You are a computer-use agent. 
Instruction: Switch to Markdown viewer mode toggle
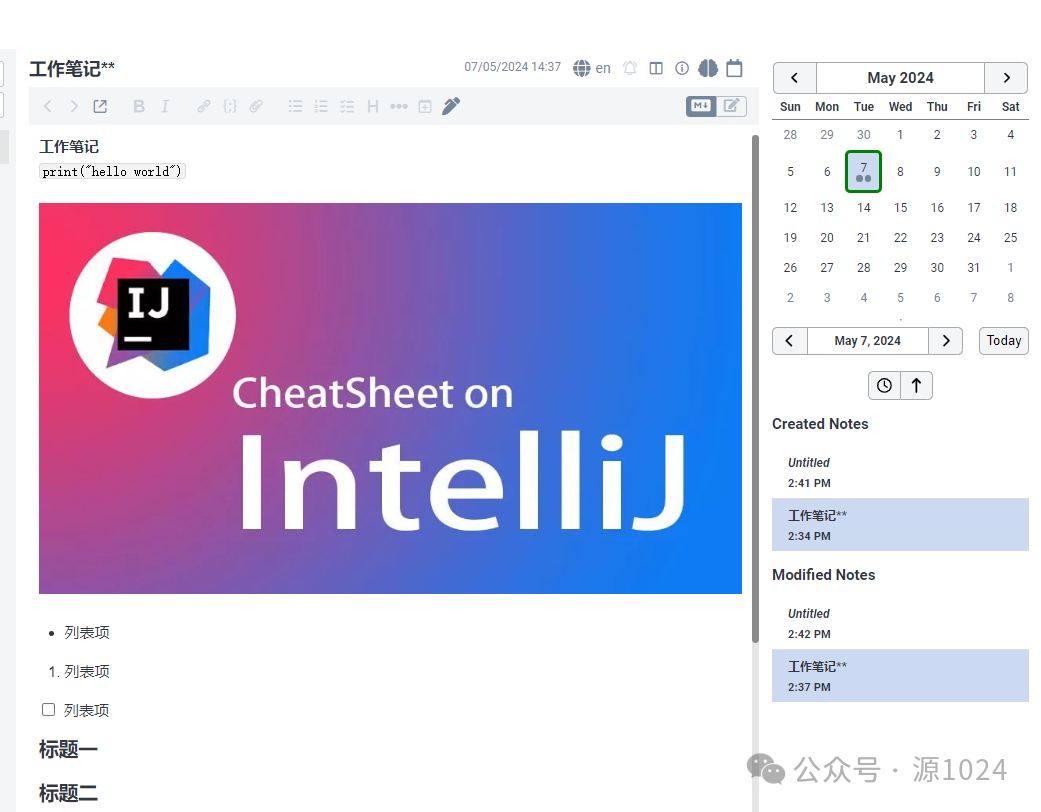pos(701,106)
